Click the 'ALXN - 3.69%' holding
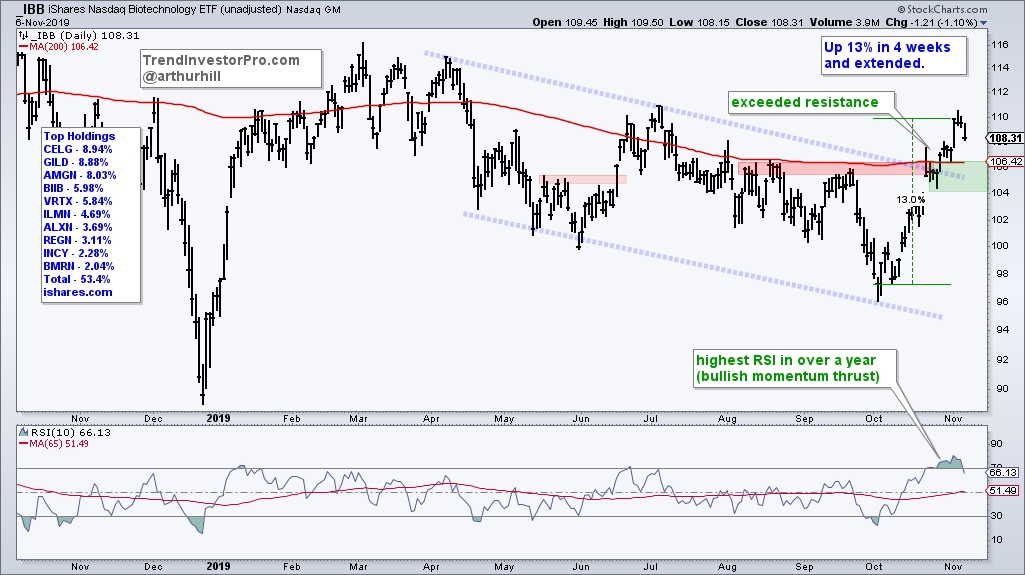This screenshot has height=575, width=1025. coord(78,227)
